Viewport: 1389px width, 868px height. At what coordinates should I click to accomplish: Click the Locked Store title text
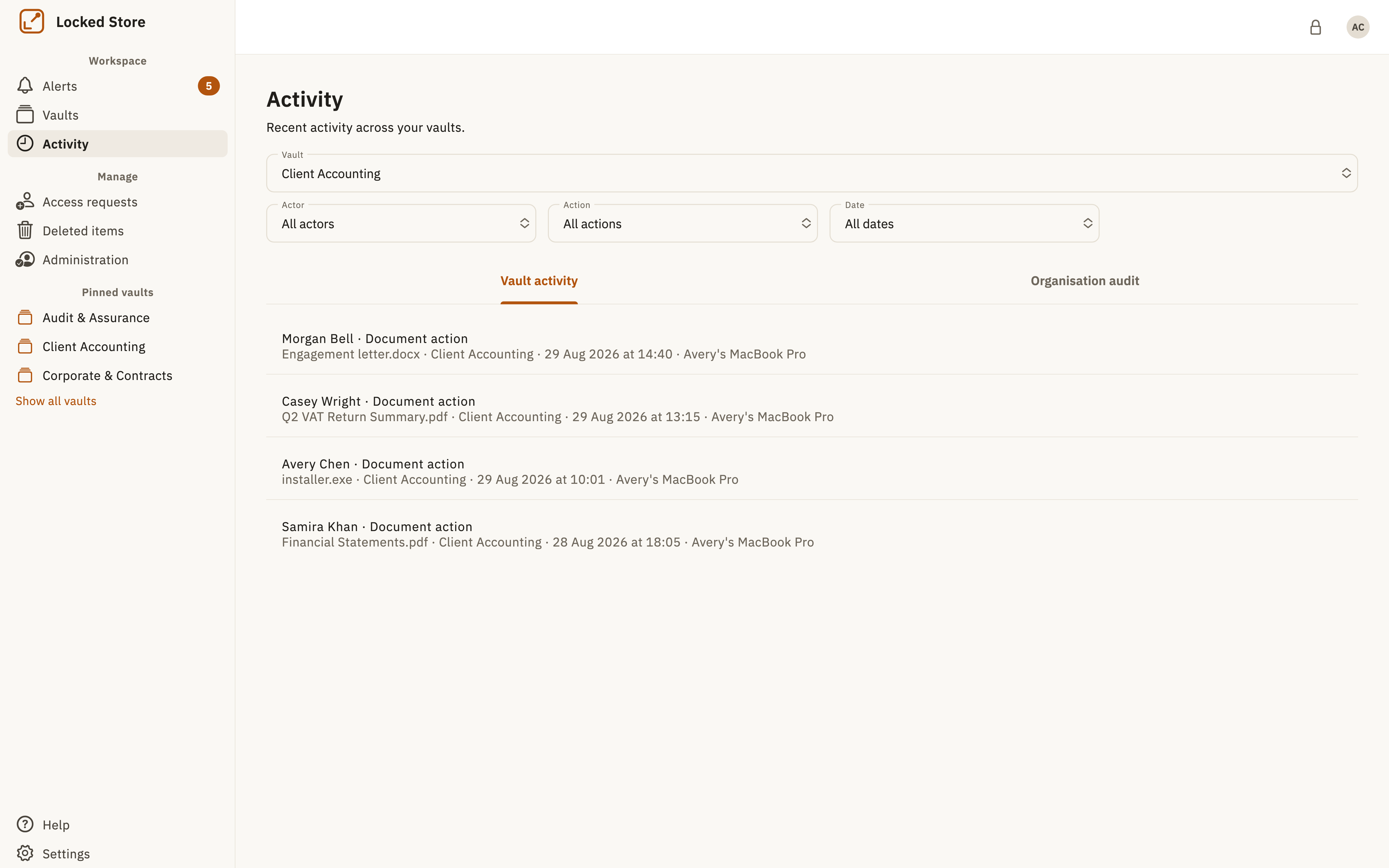point(100,22)
